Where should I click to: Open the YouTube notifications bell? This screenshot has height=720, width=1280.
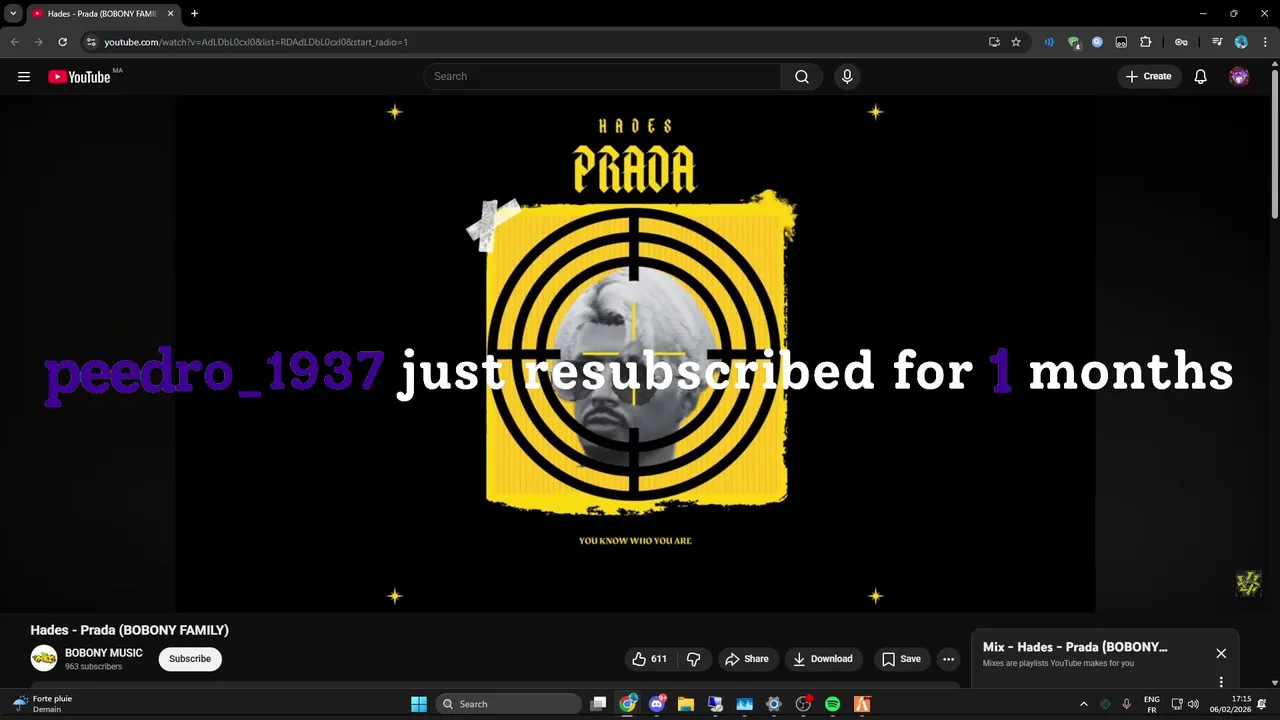coord(1201,77)
